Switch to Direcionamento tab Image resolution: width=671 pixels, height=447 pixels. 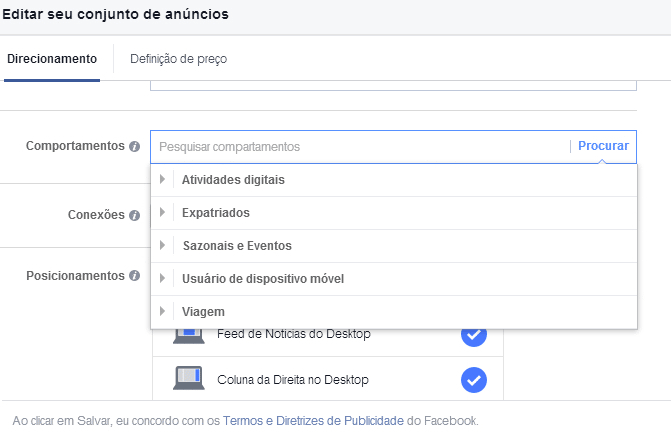point(52,59)
